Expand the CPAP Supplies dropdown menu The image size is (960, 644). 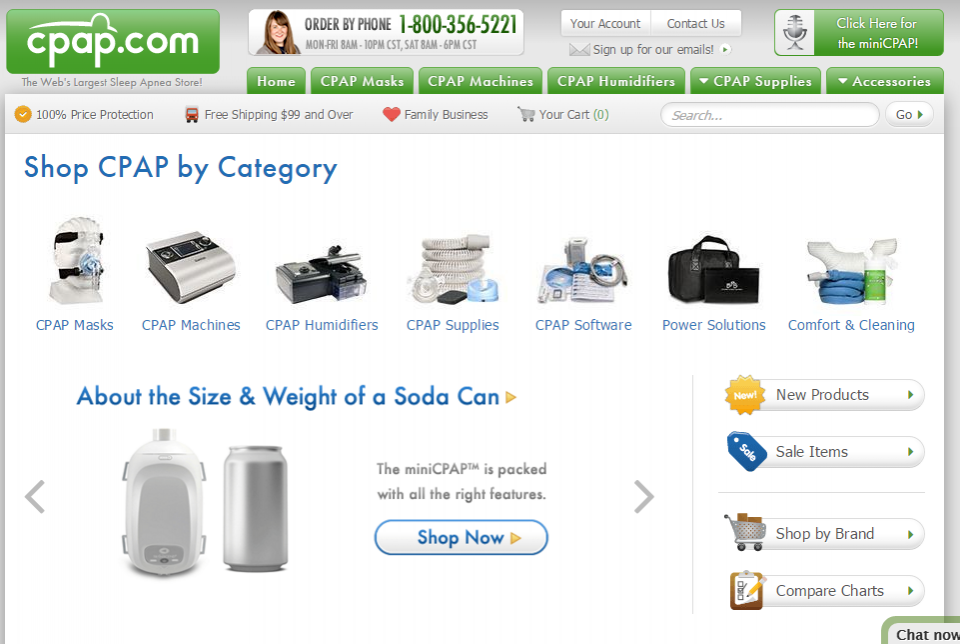pos(756,81)
